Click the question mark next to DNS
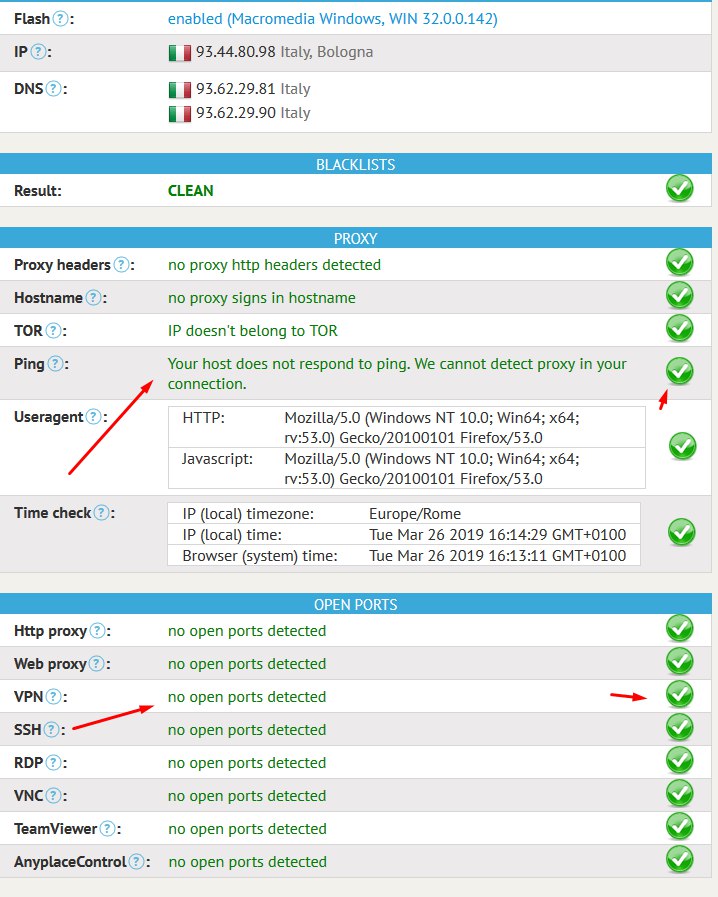This screenshot has height=897, width=718. [55, 88]
